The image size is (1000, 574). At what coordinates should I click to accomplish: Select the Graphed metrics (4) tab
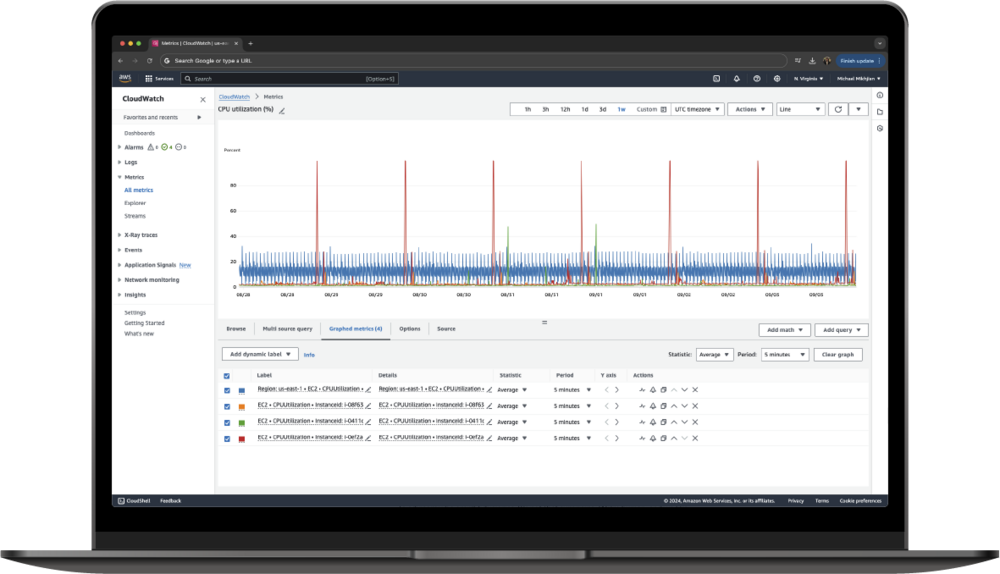coord(355,329)
